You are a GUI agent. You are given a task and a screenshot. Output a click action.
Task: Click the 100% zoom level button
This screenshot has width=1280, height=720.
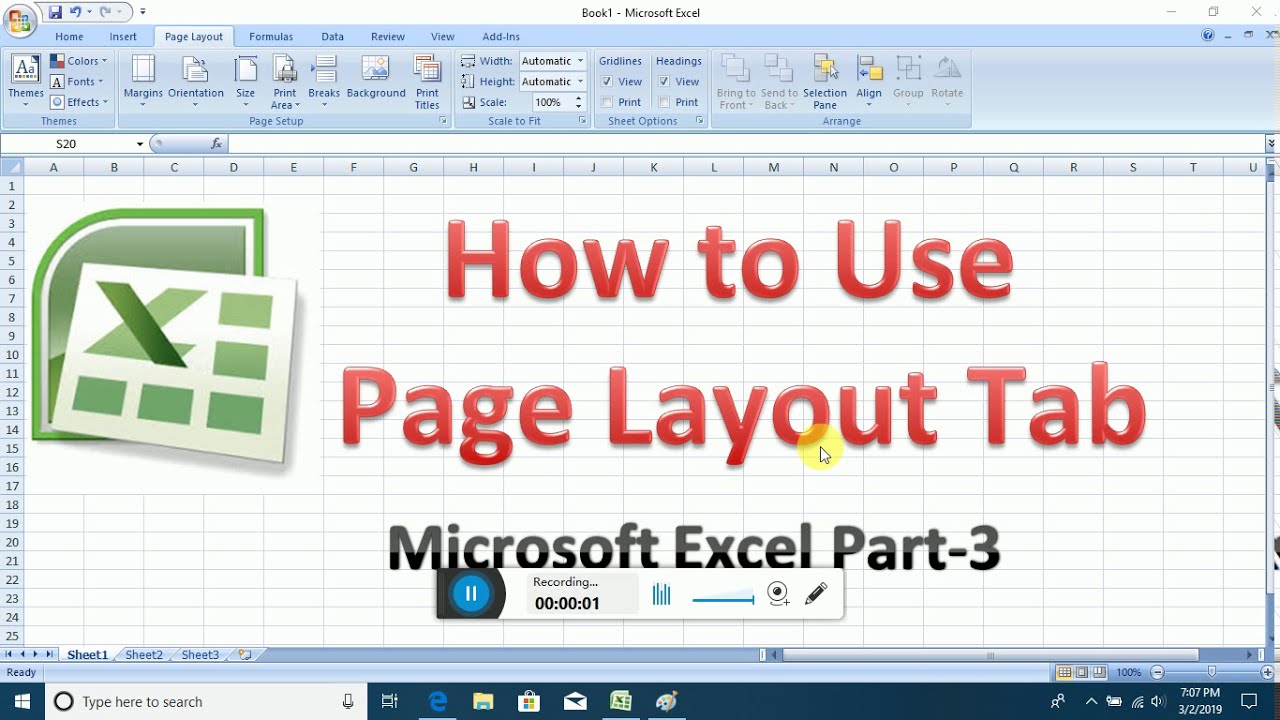(x=1129, y=673)
